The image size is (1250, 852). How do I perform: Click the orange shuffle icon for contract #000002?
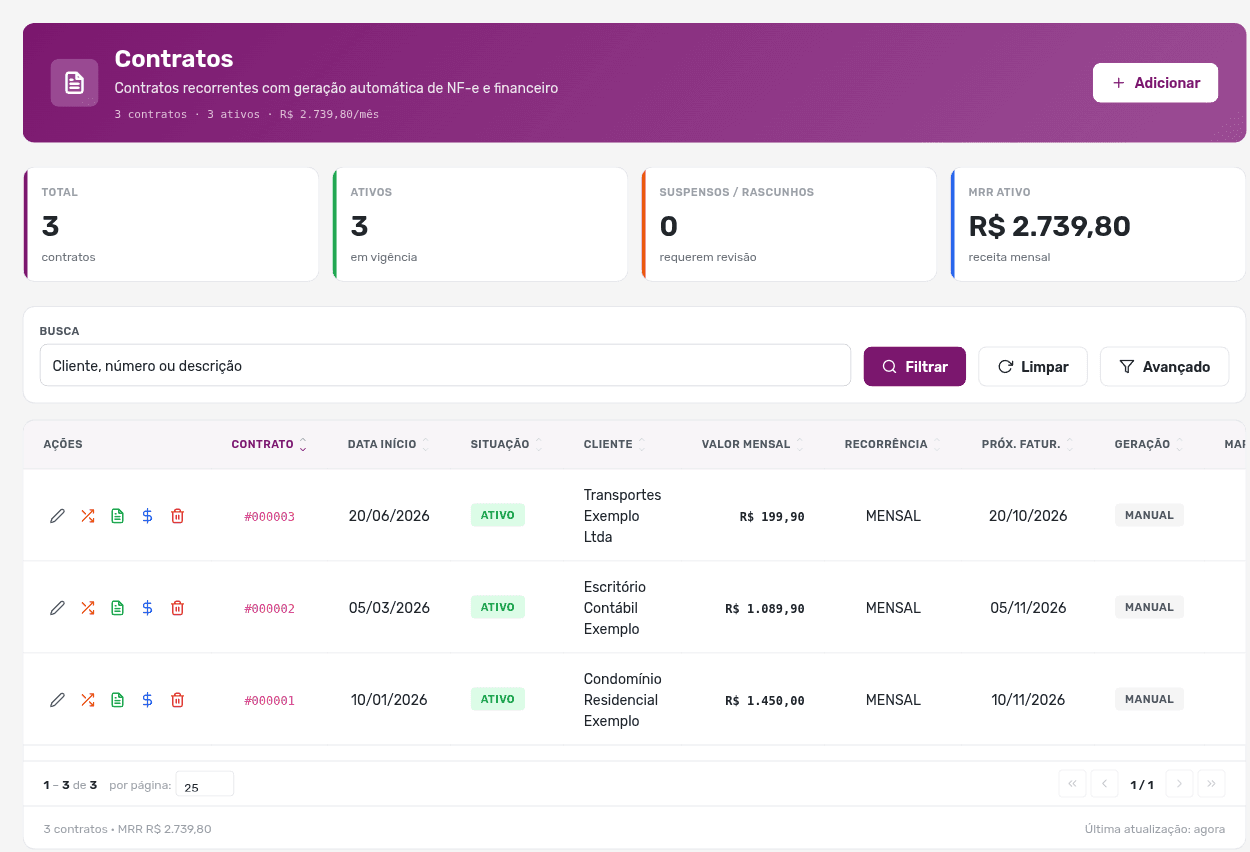(x=87, y=608)
